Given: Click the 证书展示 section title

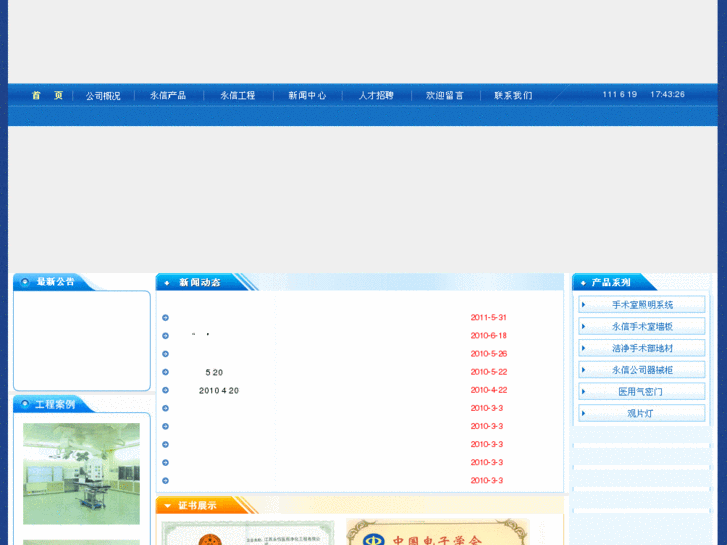Looking at the screenshot, I should coord(198,506).
